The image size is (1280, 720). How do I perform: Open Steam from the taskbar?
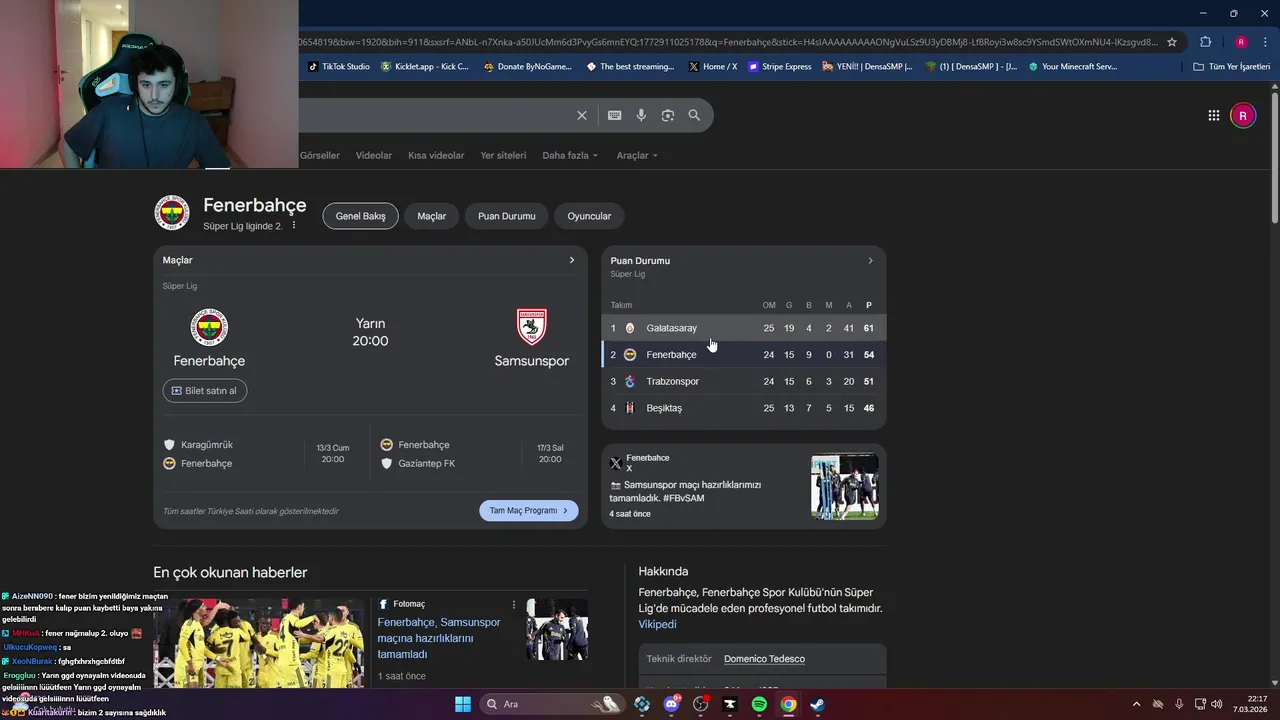[817, 704]
